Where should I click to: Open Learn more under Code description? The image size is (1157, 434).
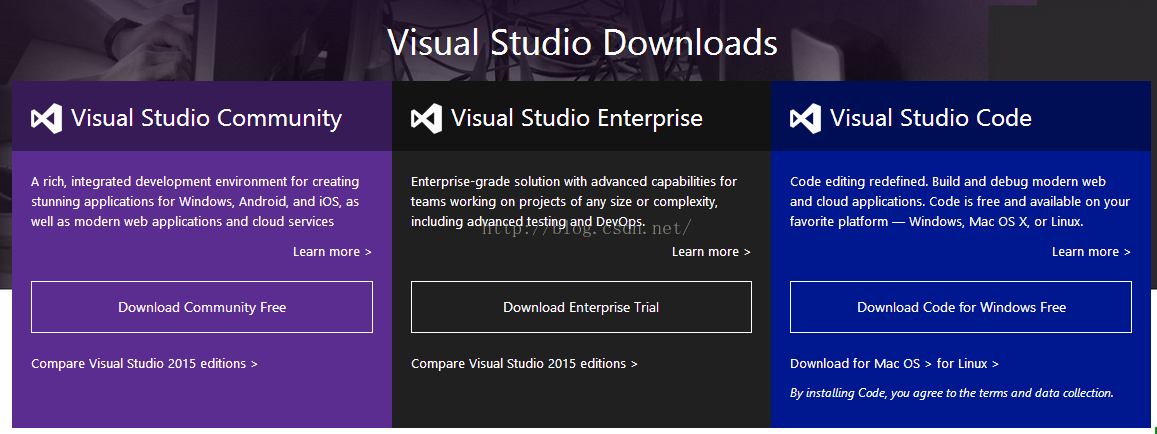[x=1091, y=252]
